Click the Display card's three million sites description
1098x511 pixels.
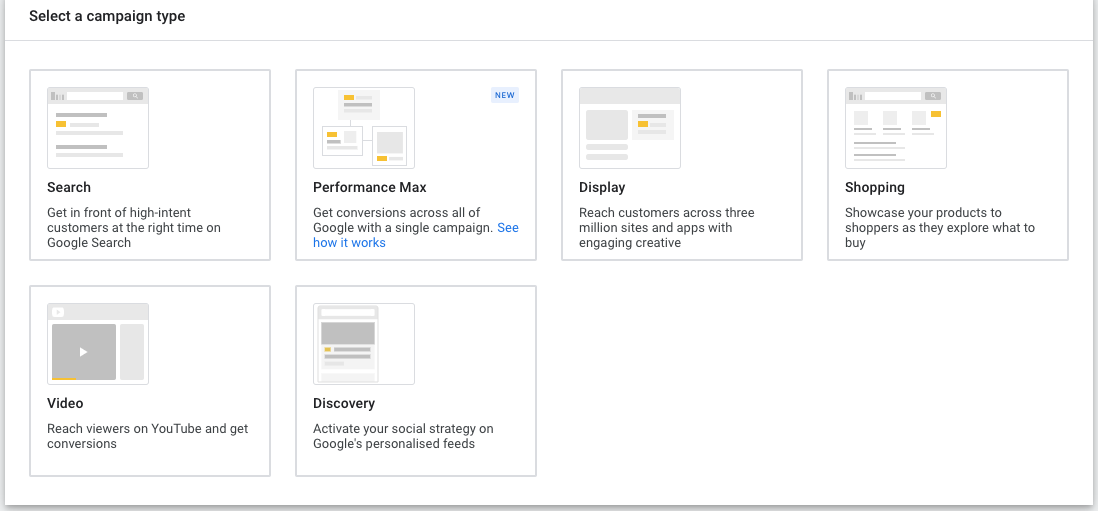click(667, 227)
